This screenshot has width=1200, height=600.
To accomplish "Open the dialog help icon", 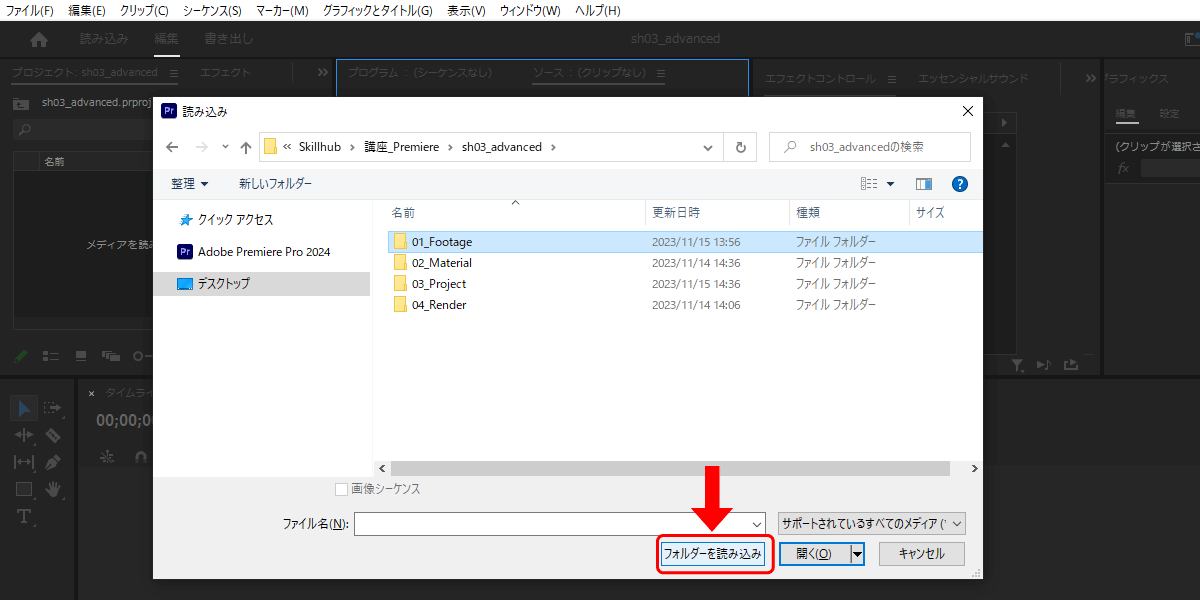I will 960,184.
